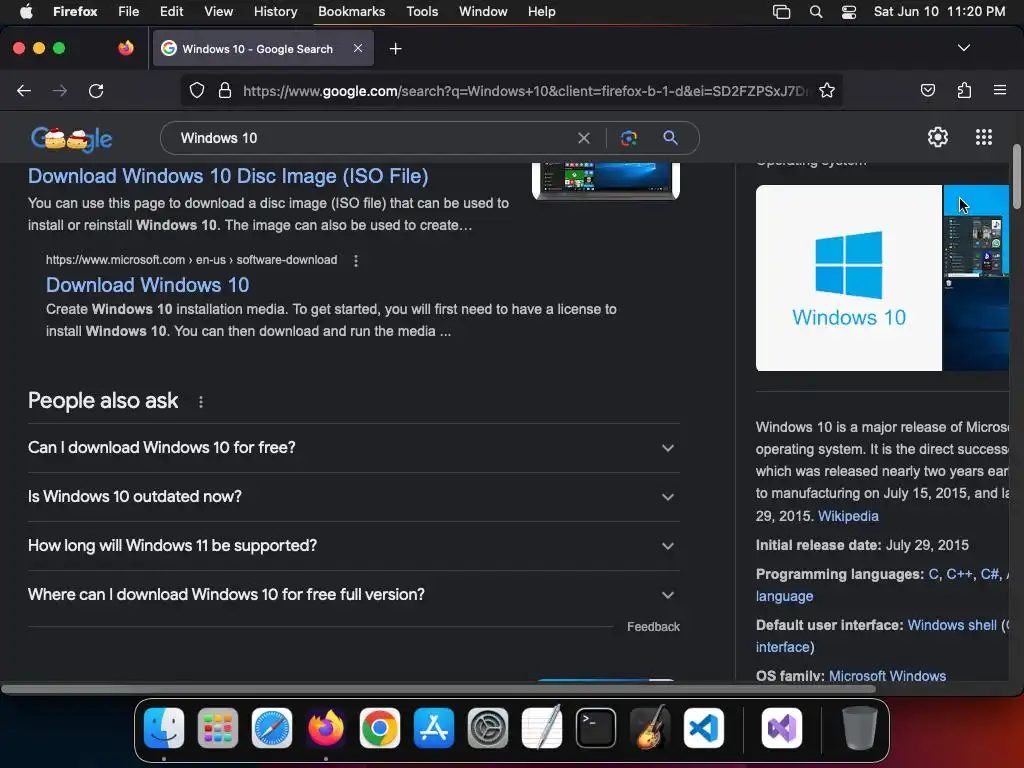Image resolution: width=1024 pixels, height=768 pixels.
Task: Follow the Wikipedia link in knowledge panel
Action: pos(848,516)
